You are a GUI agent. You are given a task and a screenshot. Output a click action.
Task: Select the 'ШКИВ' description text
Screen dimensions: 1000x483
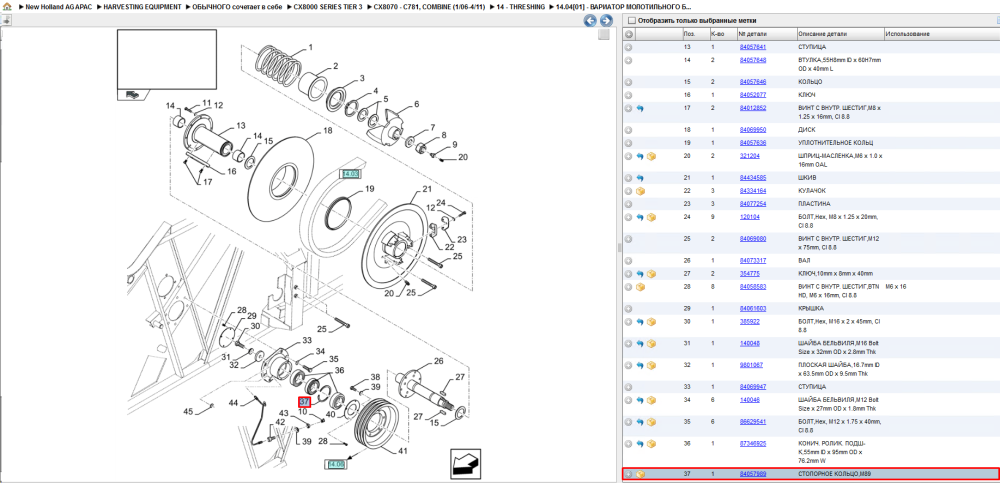(806, 178)
